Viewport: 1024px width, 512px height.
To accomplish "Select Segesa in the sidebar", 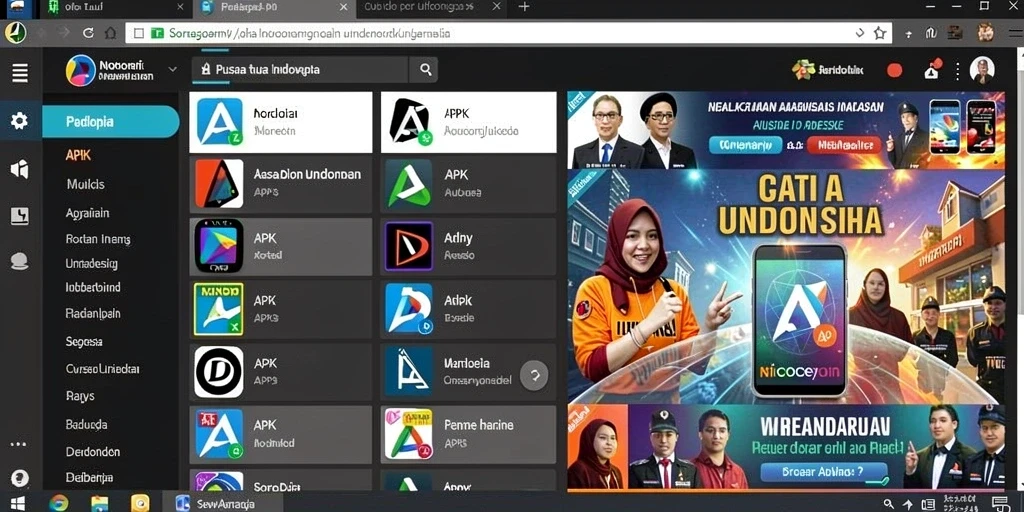I will (84, 342).
